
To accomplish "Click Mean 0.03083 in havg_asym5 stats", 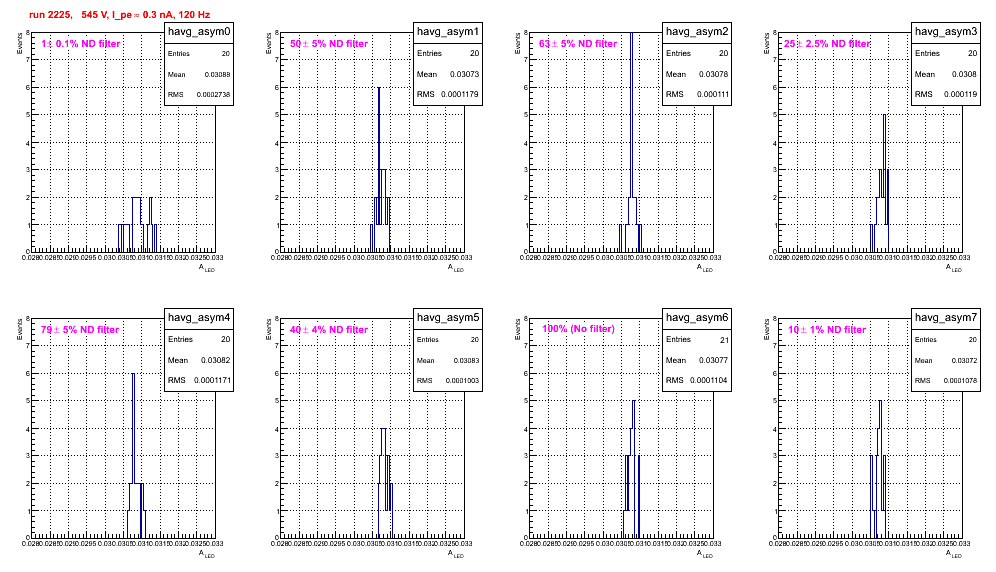I will tap(448, 360).
